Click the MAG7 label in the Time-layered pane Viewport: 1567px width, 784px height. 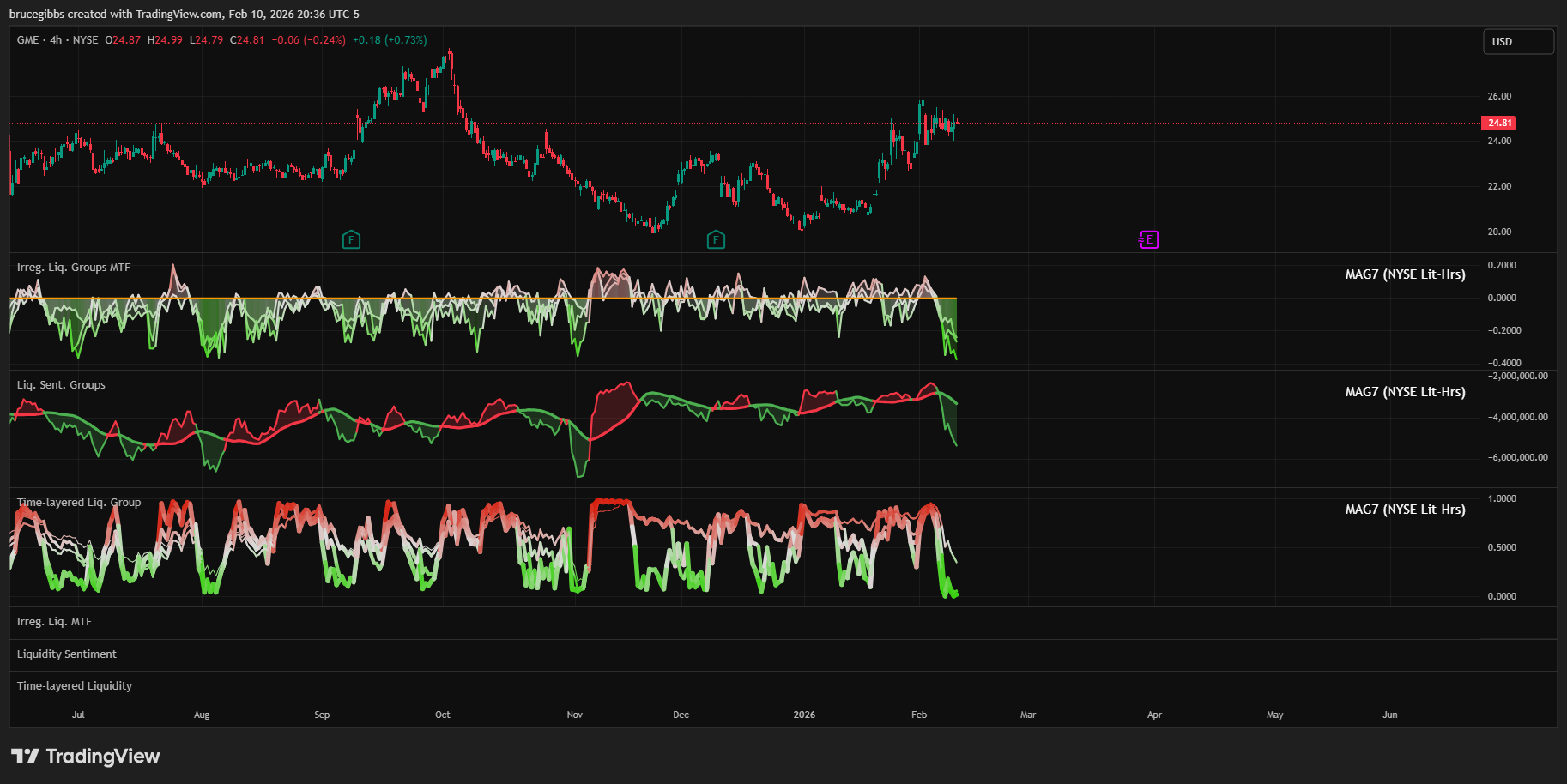click(x=1405, y=510)
